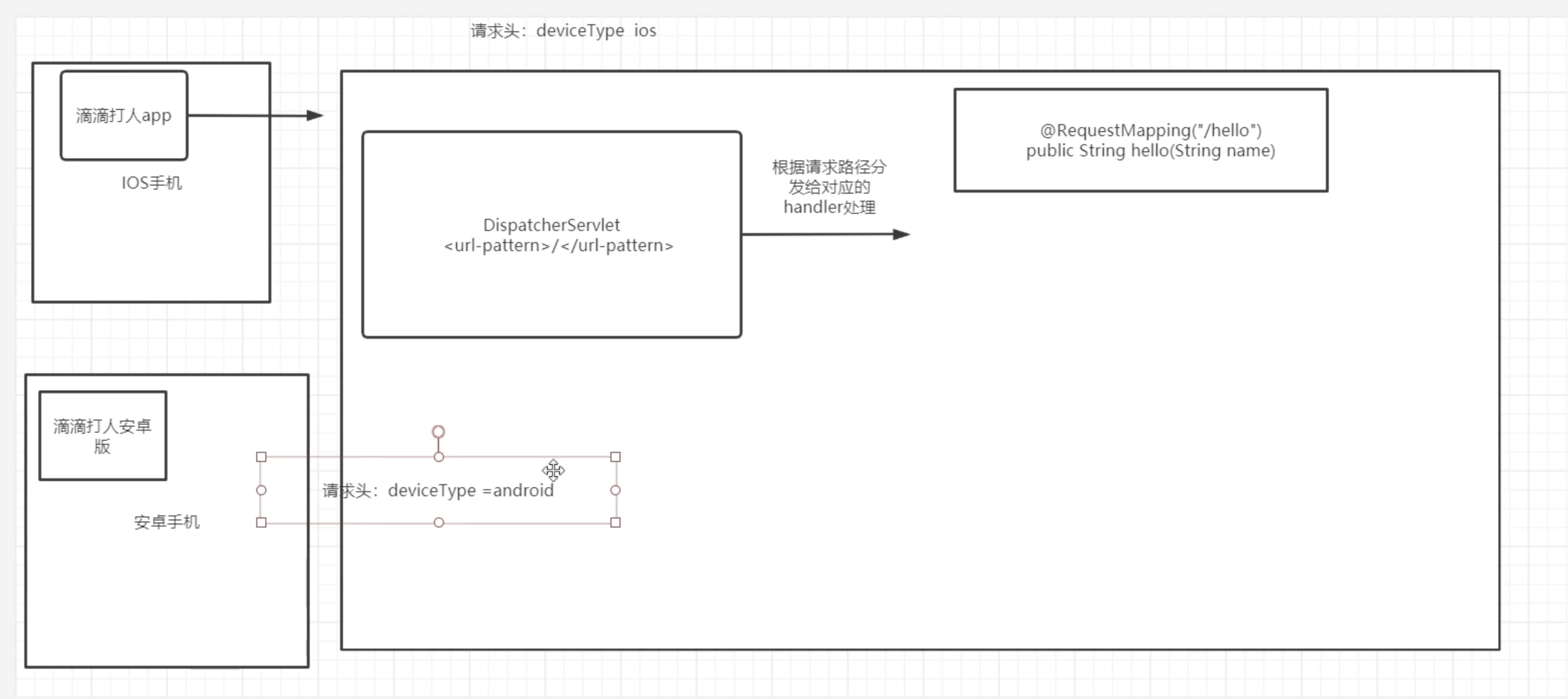The width and height of the screenshot is (1568, 699).
Task: Select the 滴滴打人app rounded box
Action: 124,115
